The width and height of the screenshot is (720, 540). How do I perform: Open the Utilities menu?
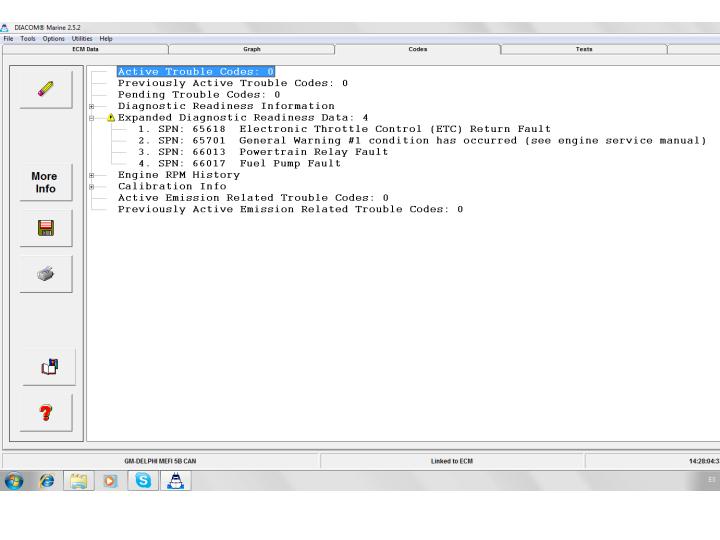[x=76, y=39]
